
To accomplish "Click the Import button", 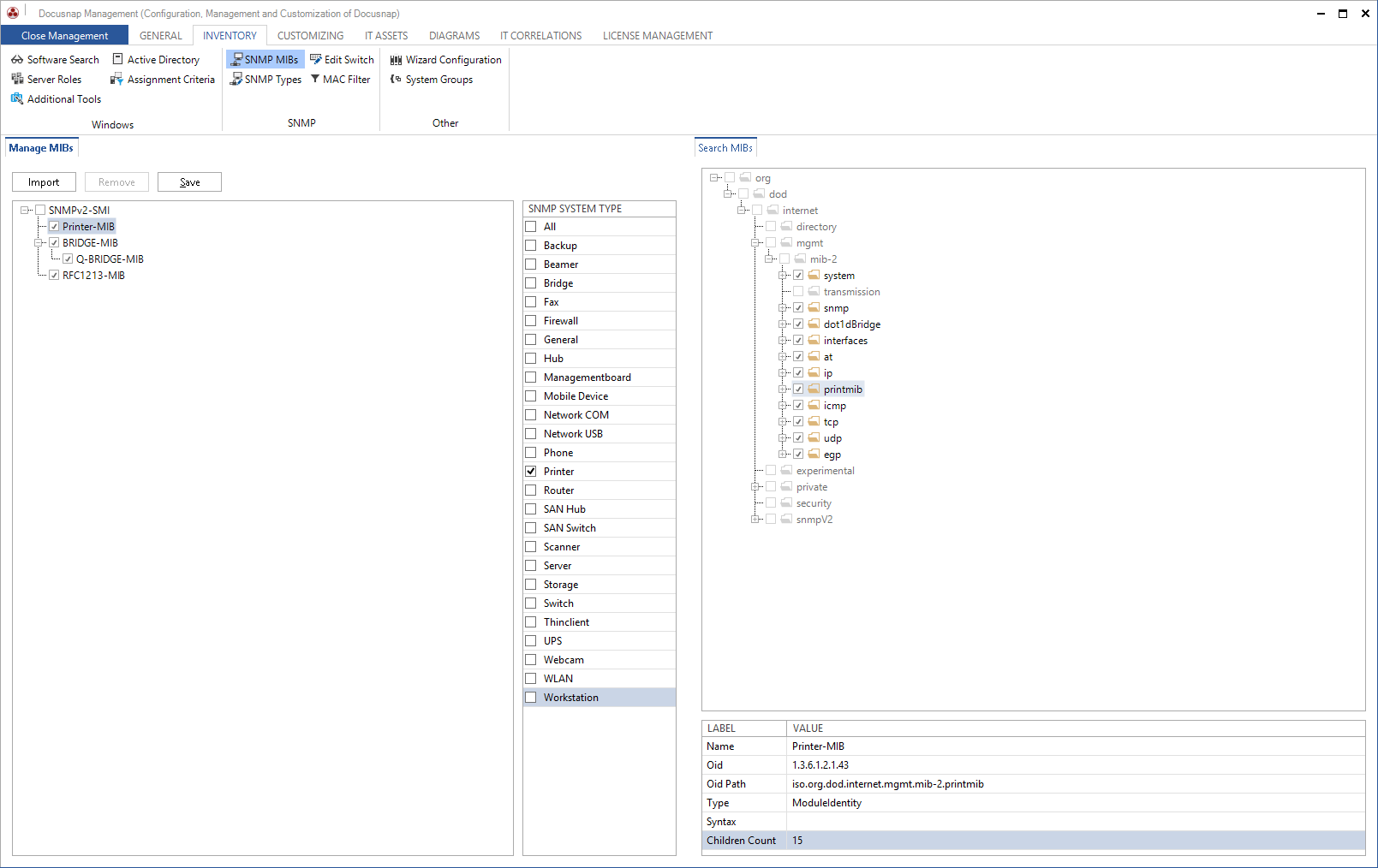I will click(x=44, y=181).
